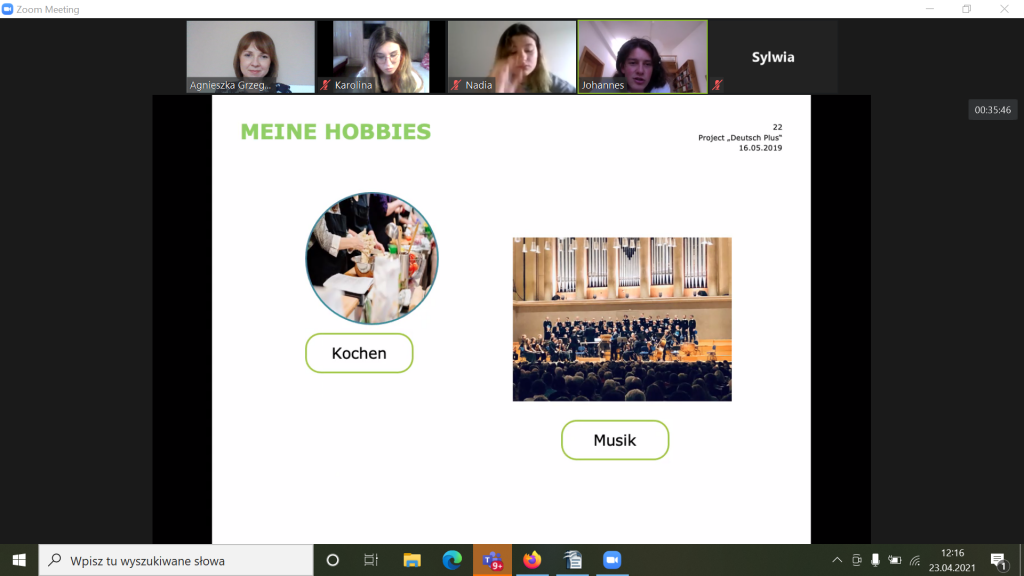Select Nadia's video thumbnail
Image resolution: width=1024 pixels, height=576 pixels.
tap(511, 57)
